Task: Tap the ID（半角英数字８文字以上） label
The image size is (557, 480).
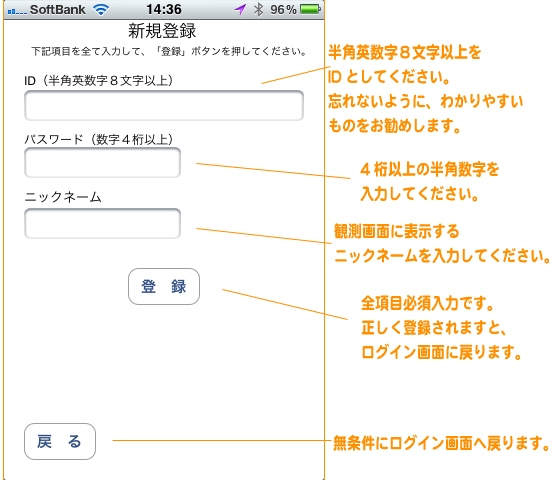Action: (x=99, y=81)
